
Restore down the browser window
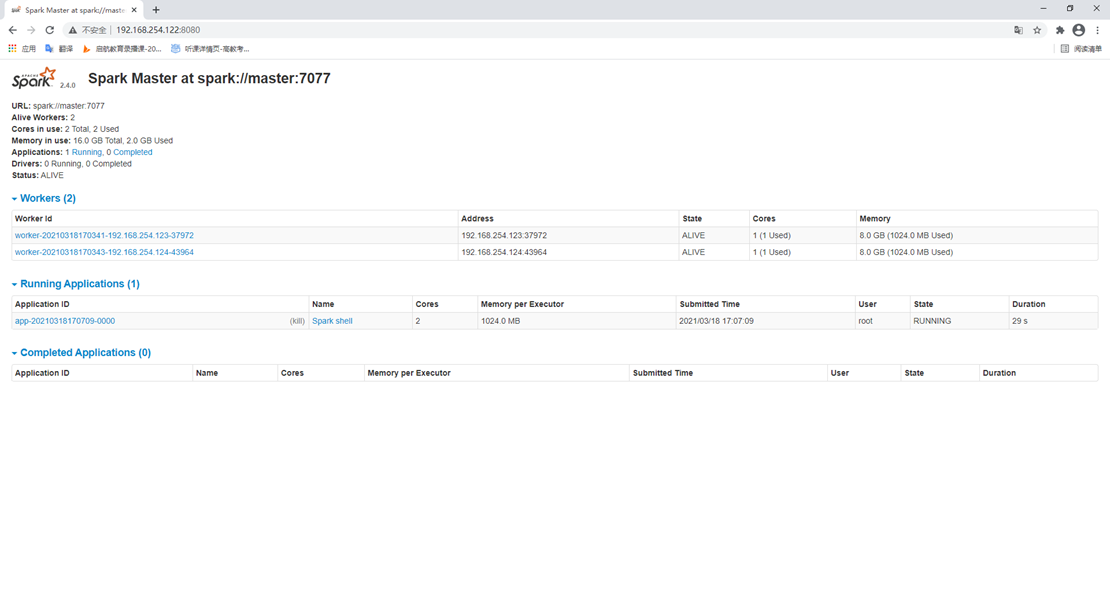click(1070, 8)
